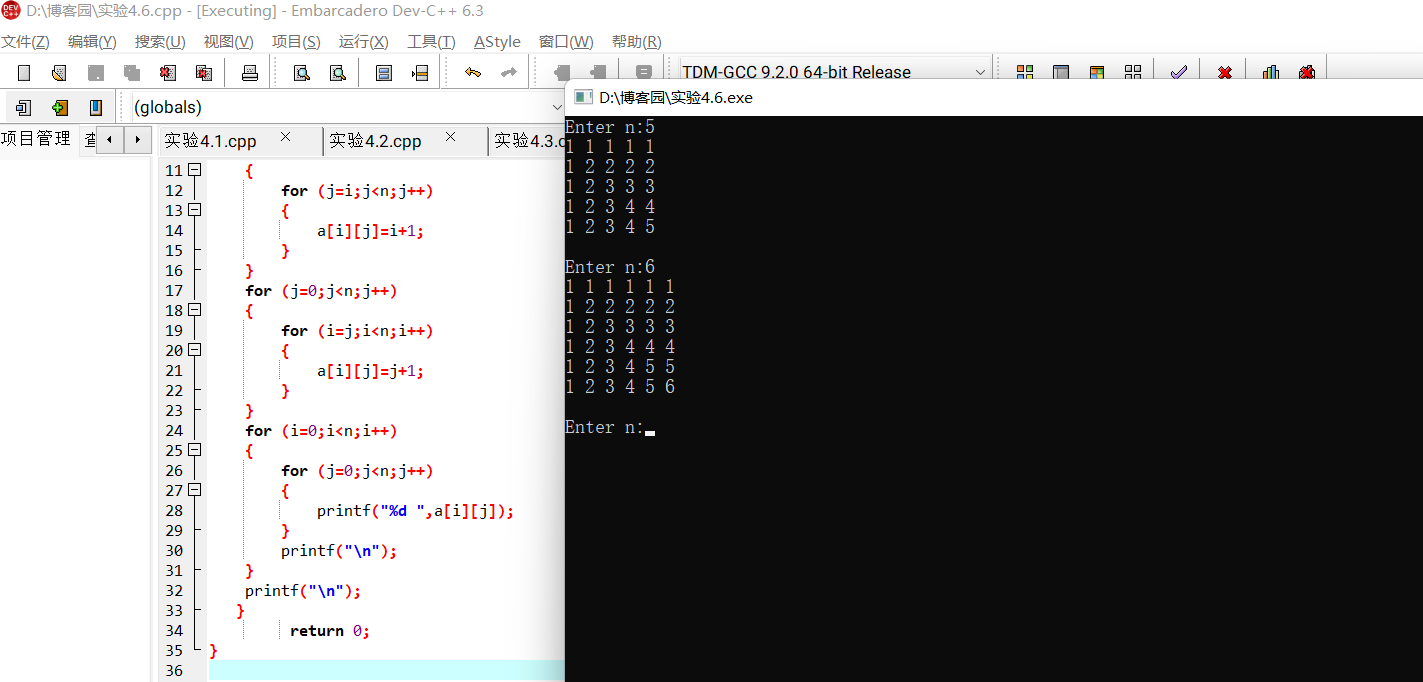This screenshot has width=1423, height=682.
Task: Click the console window icon beside 实验4.6.exe title
Action: pyautogui.click(x=583, y=97)
